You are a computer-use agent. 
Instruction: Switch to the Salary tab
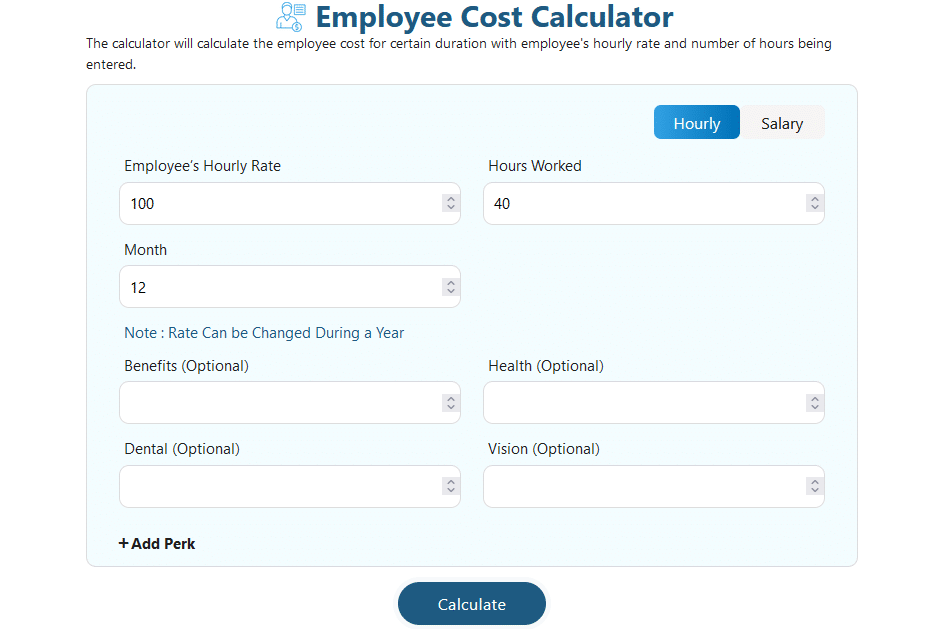click(782, 122)
